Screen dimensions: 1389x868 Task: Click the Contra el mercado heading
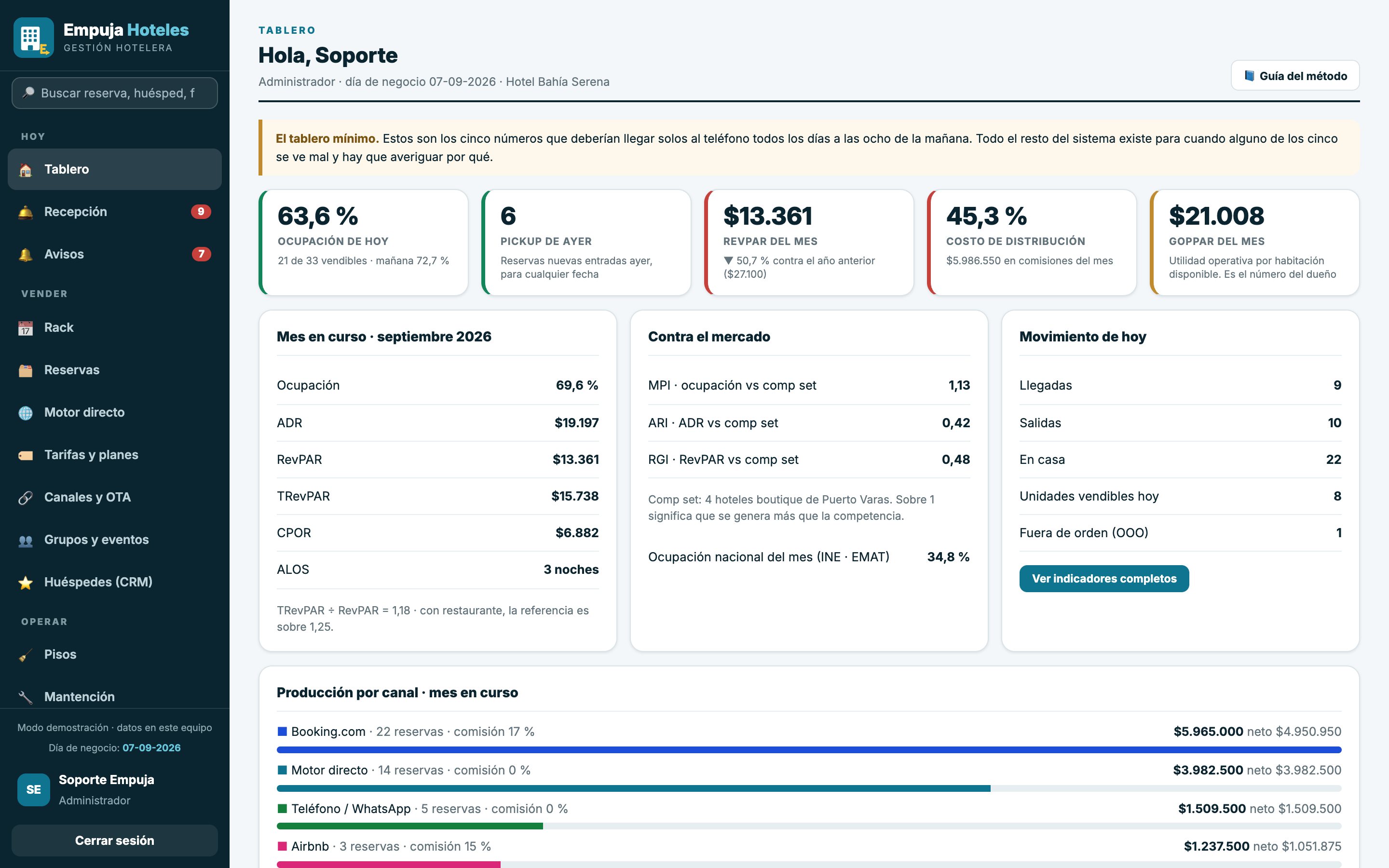click(709, 337)
